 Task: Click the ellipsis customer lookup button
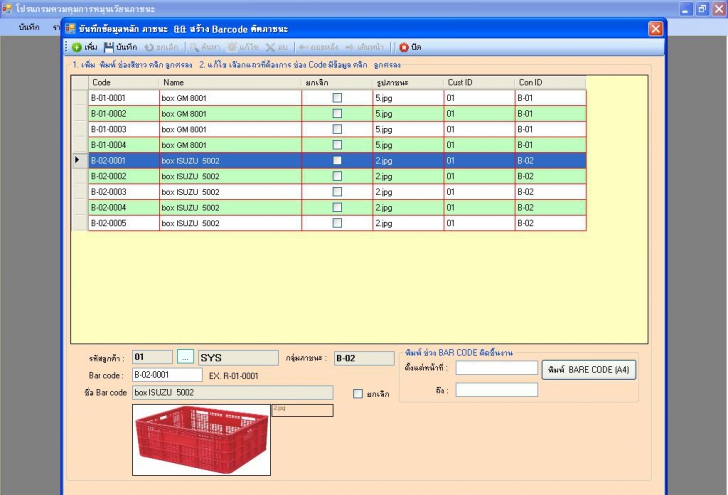coord(185,357)
